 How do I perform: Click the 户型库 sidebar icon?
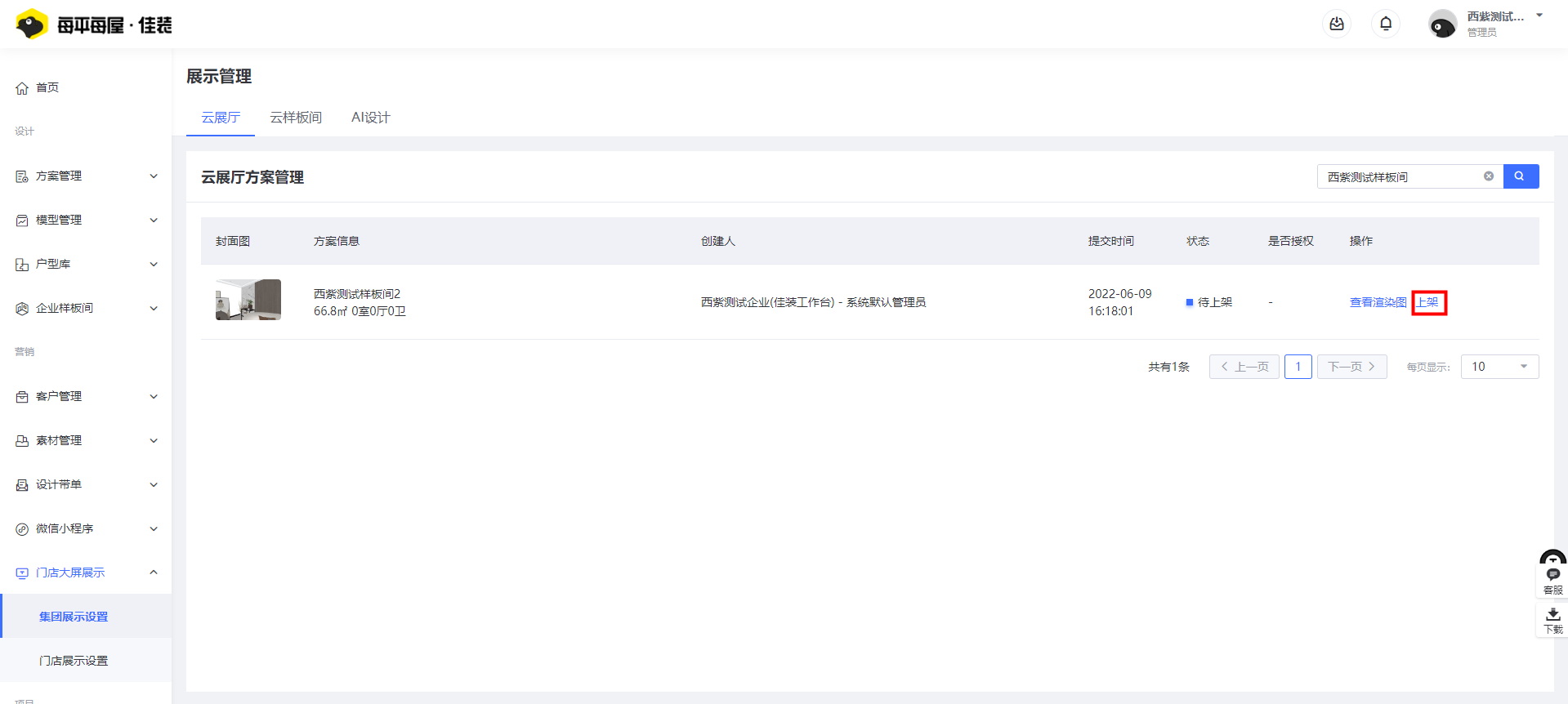(x=22, y=265)
